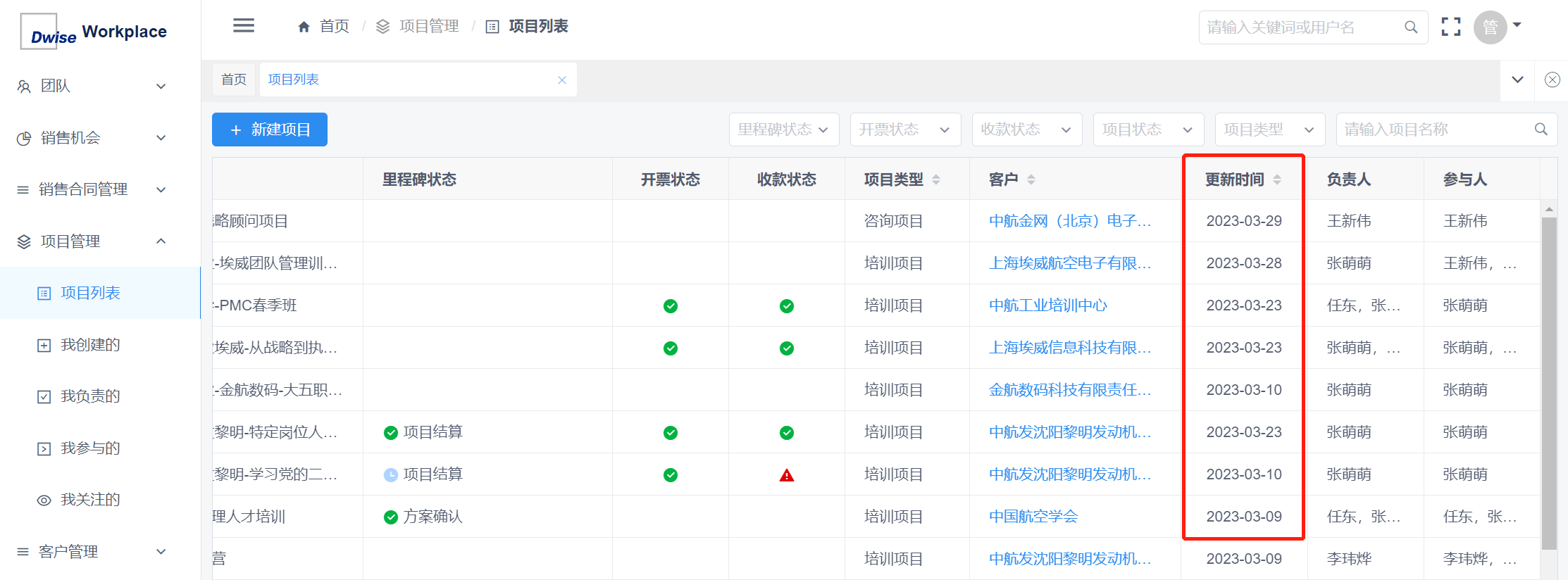
Task: Click 项目管理 in the breadcrumb
Action: click(429, 27)
